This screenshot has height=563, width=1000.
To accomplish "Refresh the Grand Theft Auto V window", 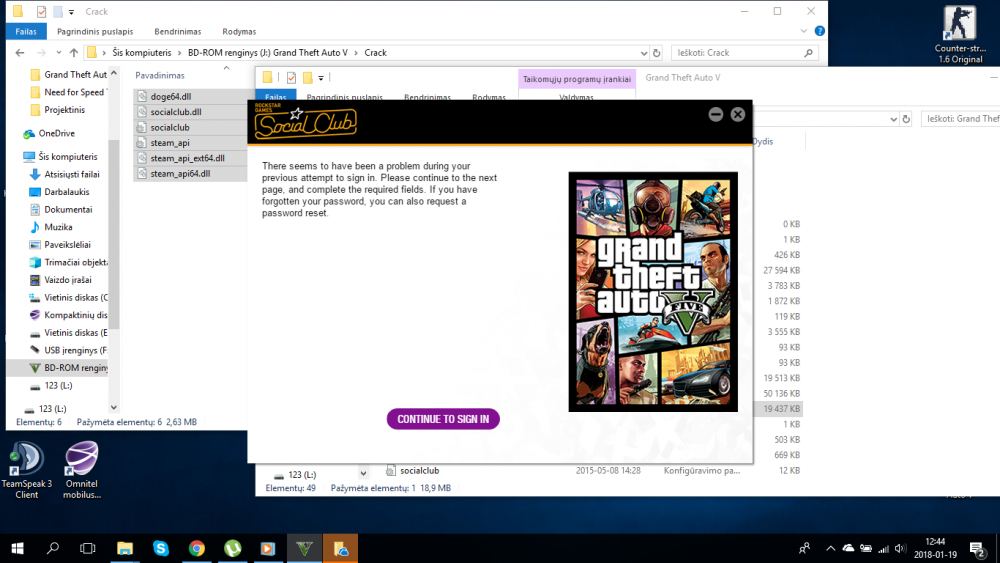I will coord(906,119).
